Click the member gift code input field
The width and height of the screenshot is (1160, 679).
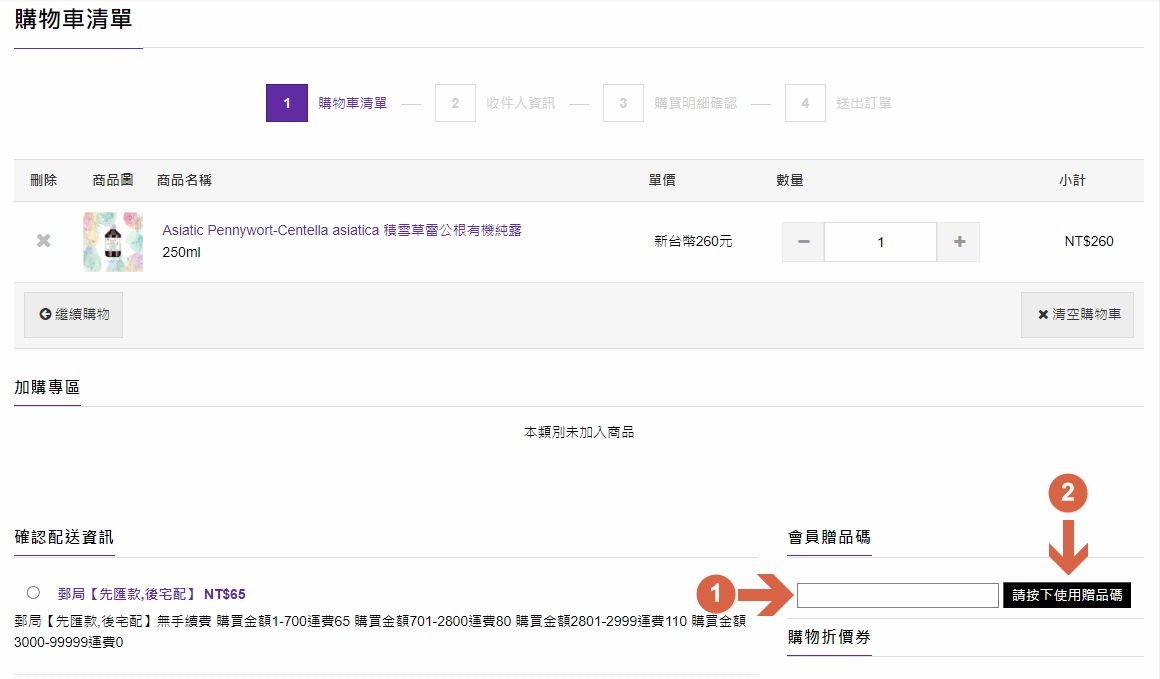coord(897,595)
